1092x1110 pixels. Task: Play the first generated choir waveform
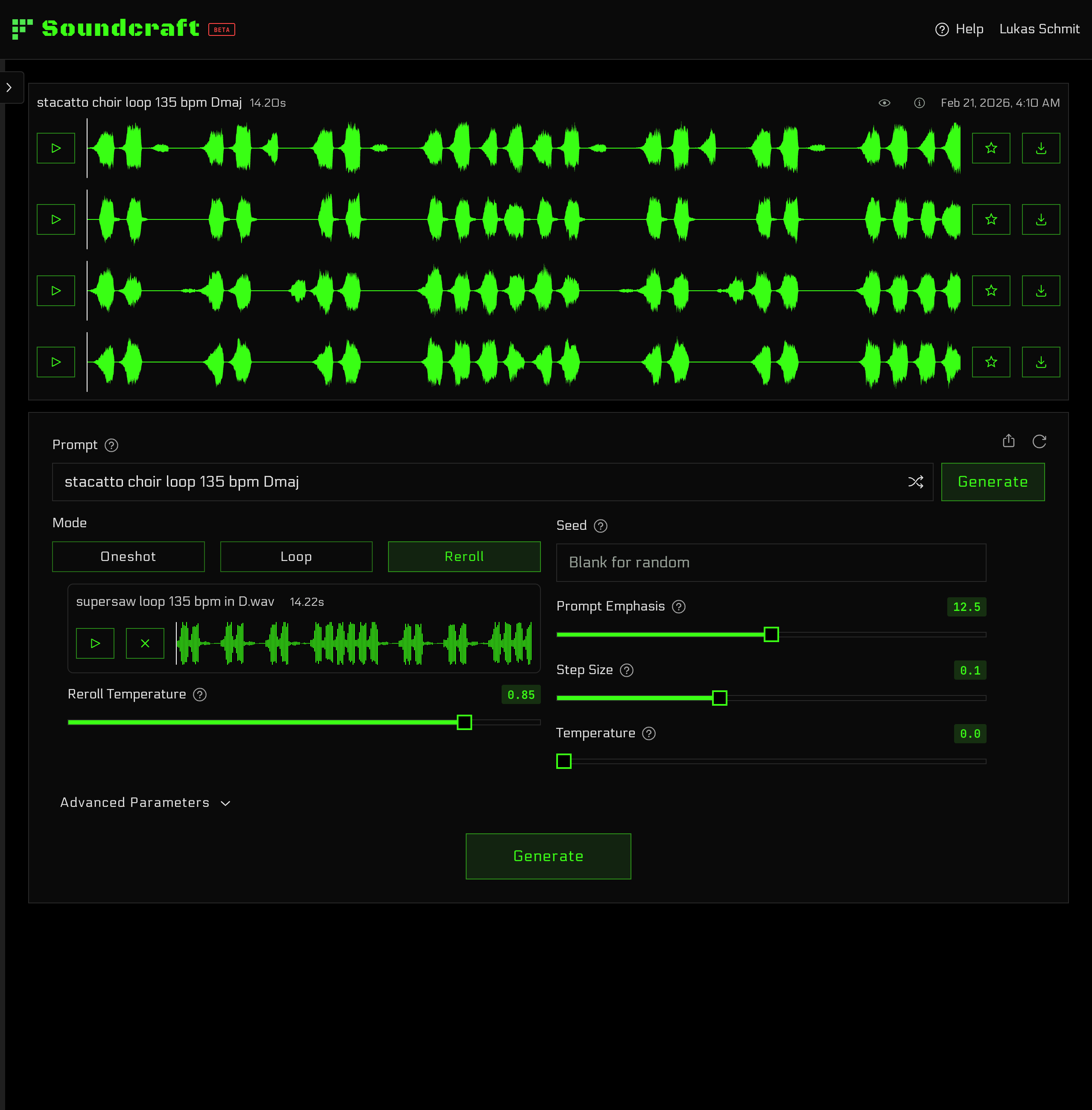click(55, 148)
